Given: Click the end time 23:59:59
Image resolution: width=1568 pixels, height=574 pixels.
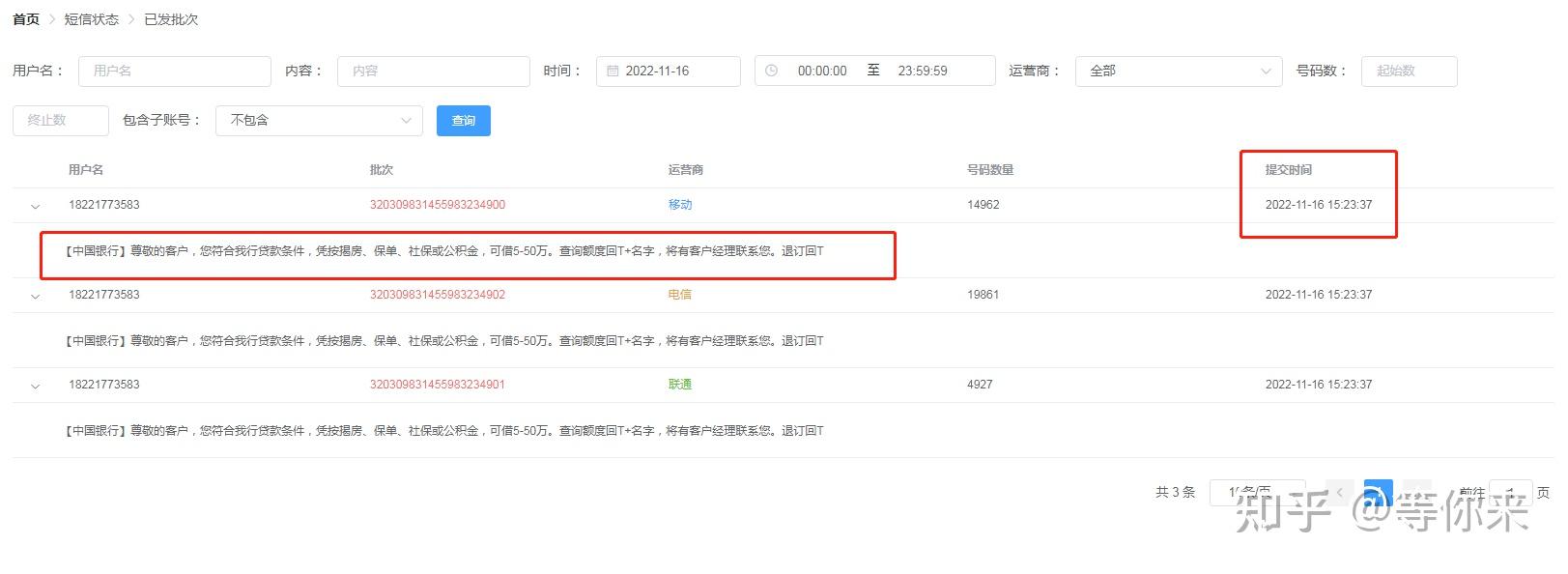Looking at the screenshot, I should point(923,71).
